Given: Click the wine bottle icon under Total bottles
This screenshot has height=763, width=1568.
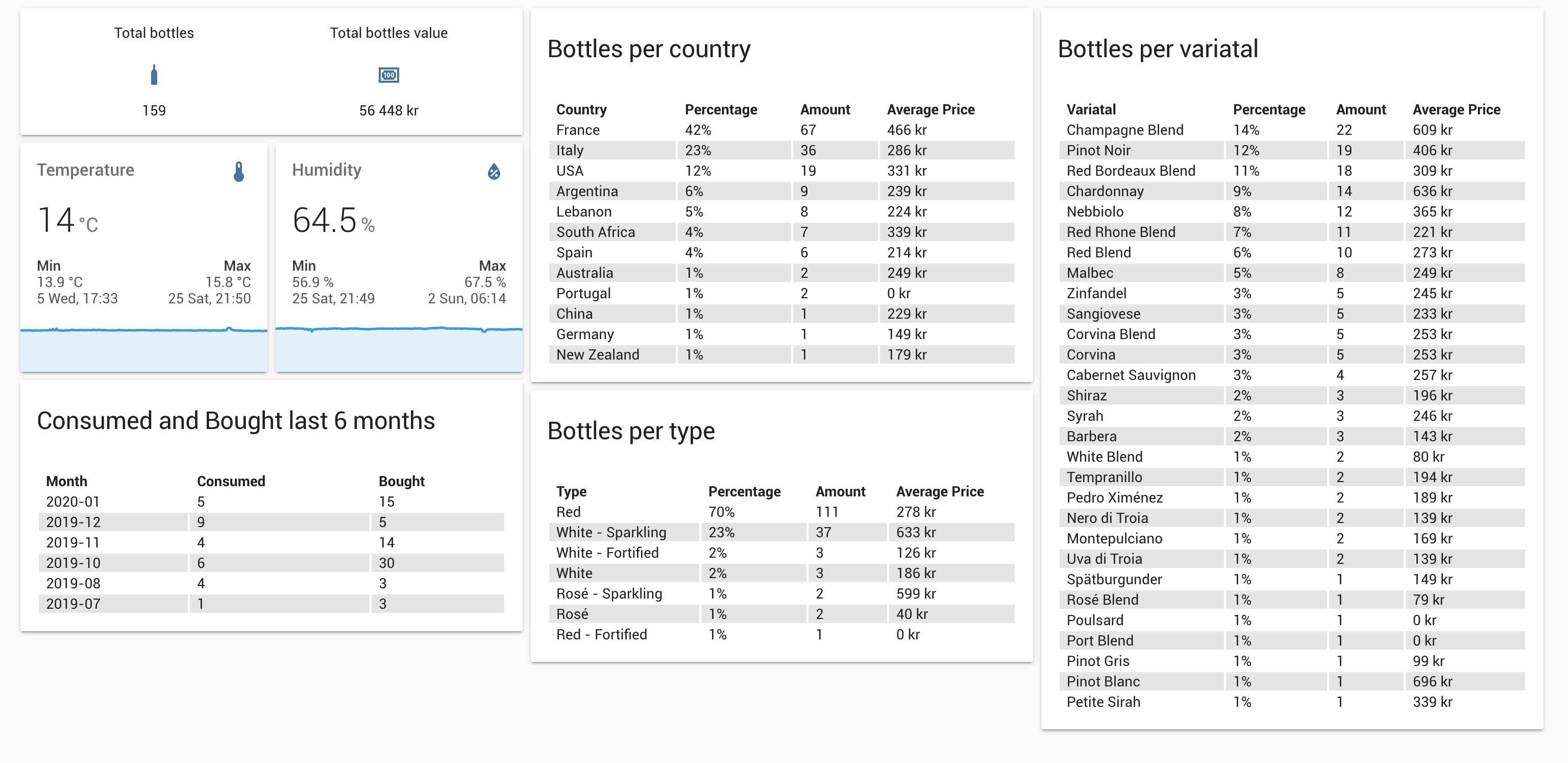Looking at the screenshot, I should [x=154, y=75].
